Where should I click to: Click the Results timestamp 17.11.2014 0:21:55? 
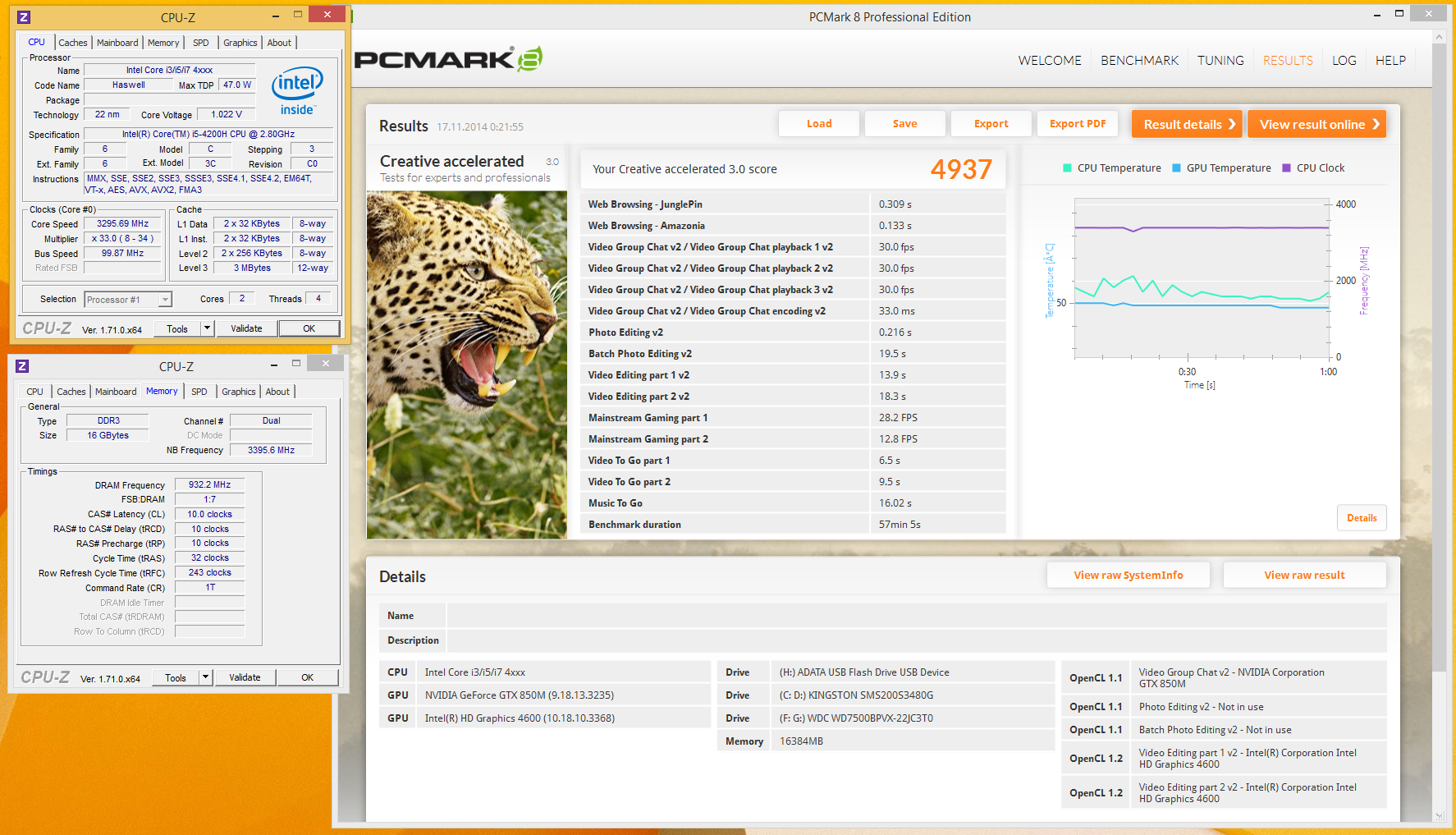[x=480, y=127]
